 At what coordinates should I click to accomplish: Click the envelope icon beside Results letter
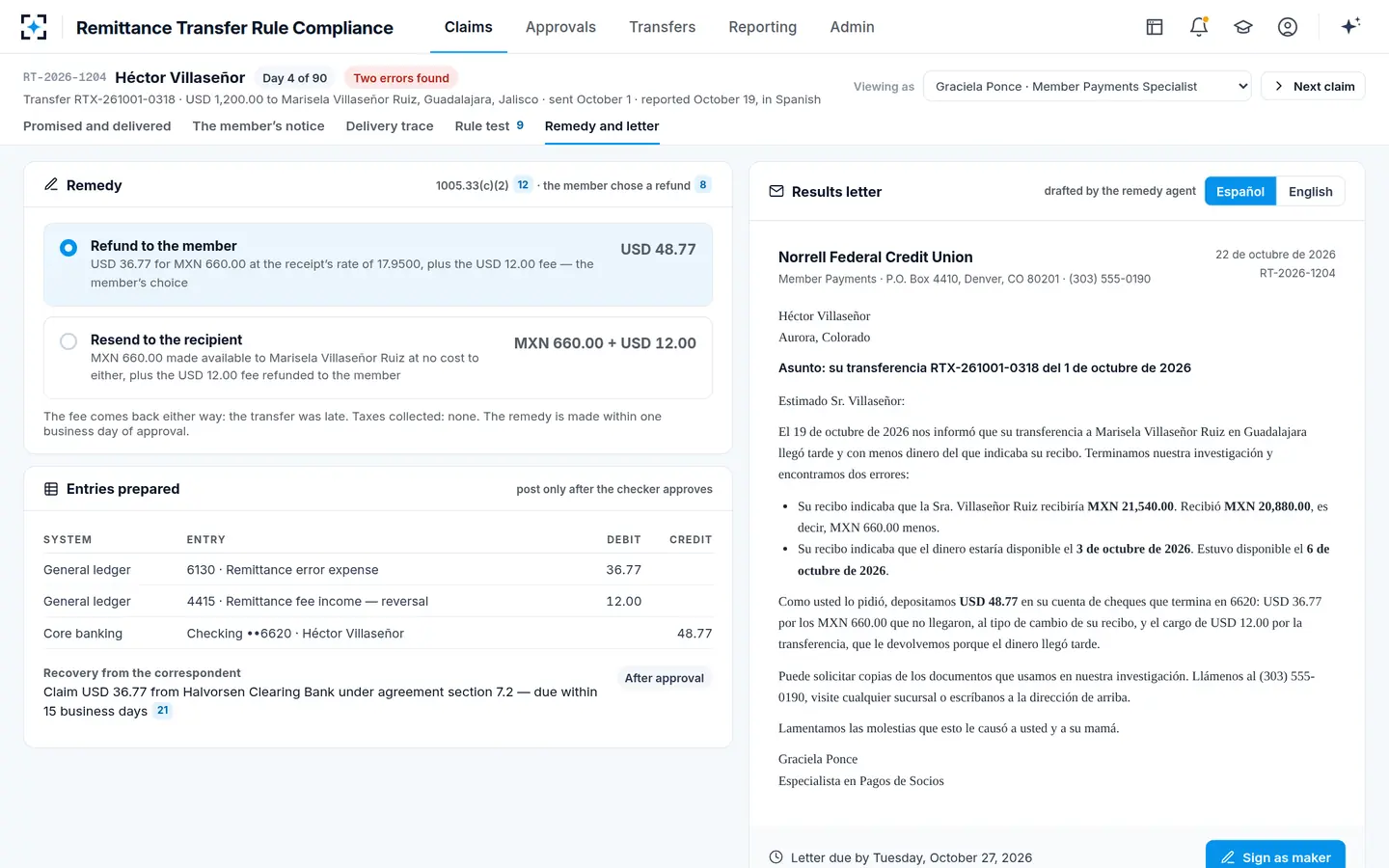point(776,191)
